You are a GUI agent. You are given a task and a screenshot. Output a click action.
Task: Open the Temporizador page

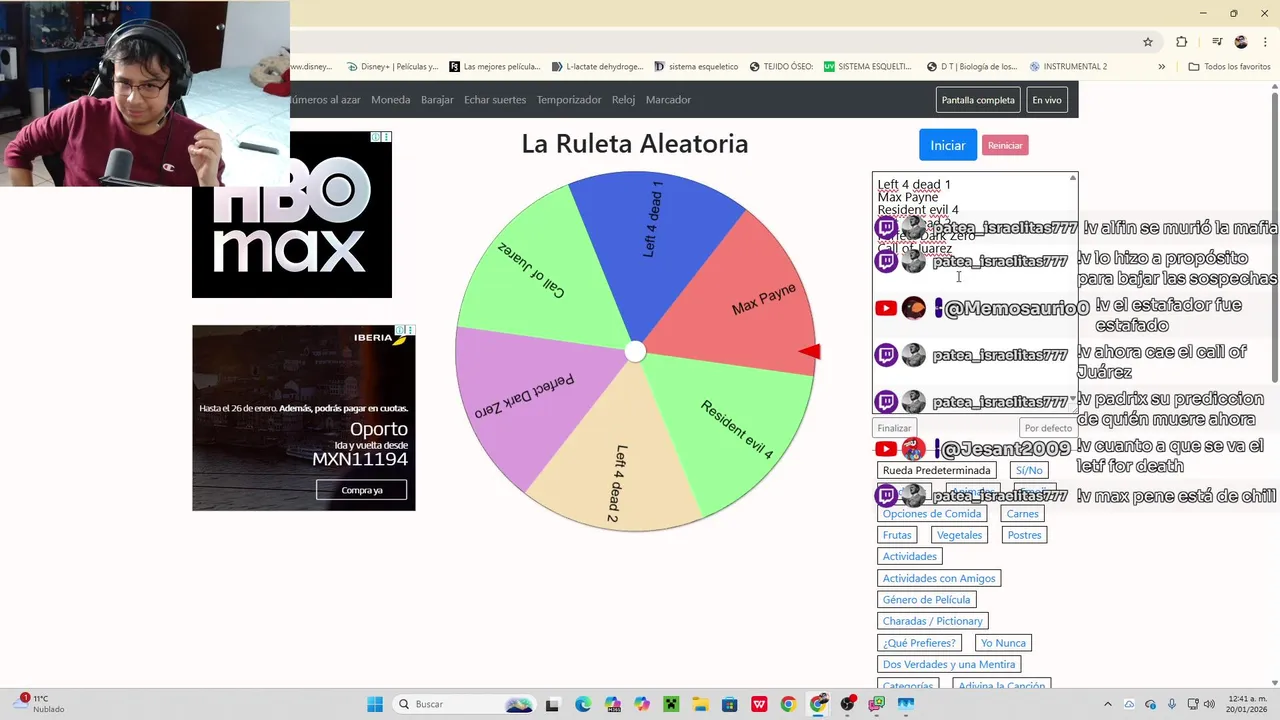coord(569,100)
